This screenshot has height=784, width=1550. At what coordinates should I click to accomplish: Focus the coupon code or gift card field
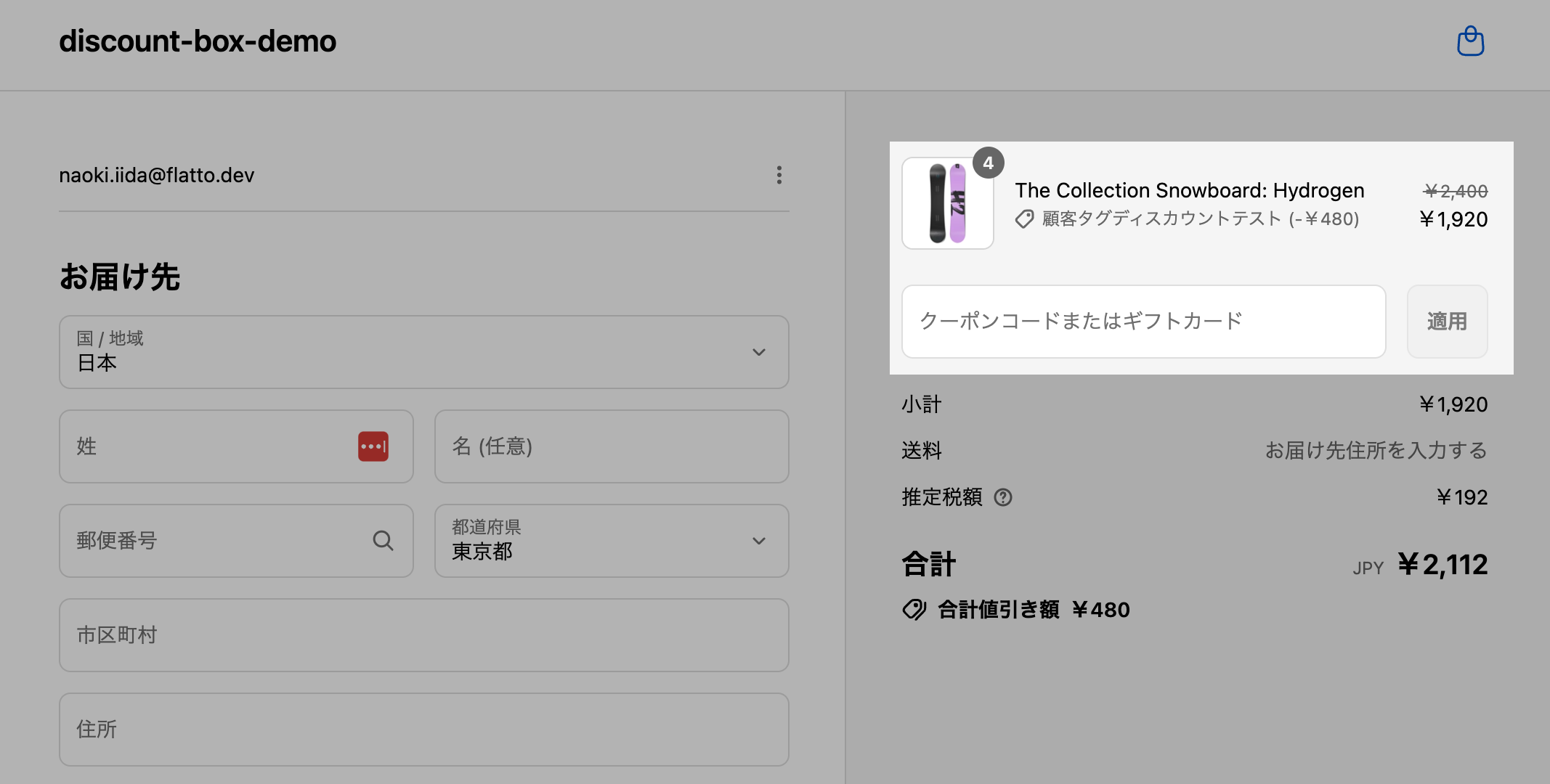[1143, 322]
